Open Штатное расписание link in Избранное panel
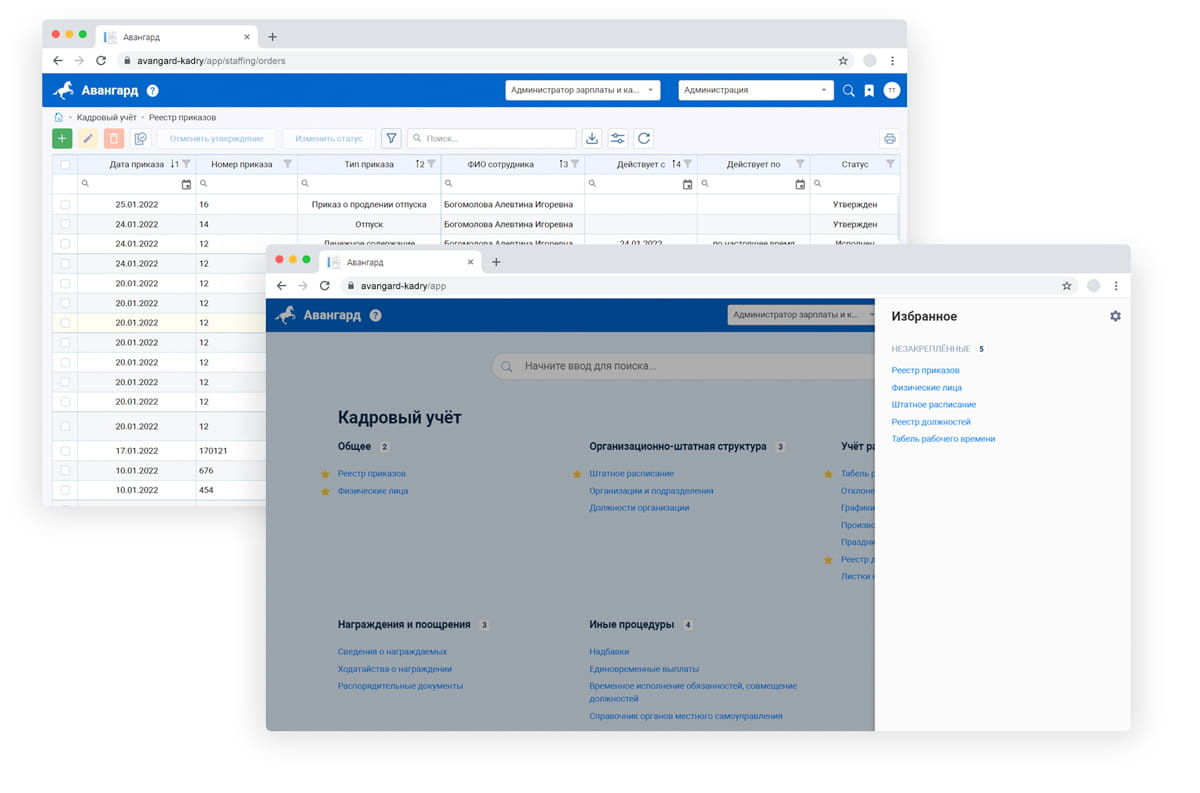Image resolution: width=1200 pixels, height=793 pixels. pyautogui.click(x=933, y=405)
